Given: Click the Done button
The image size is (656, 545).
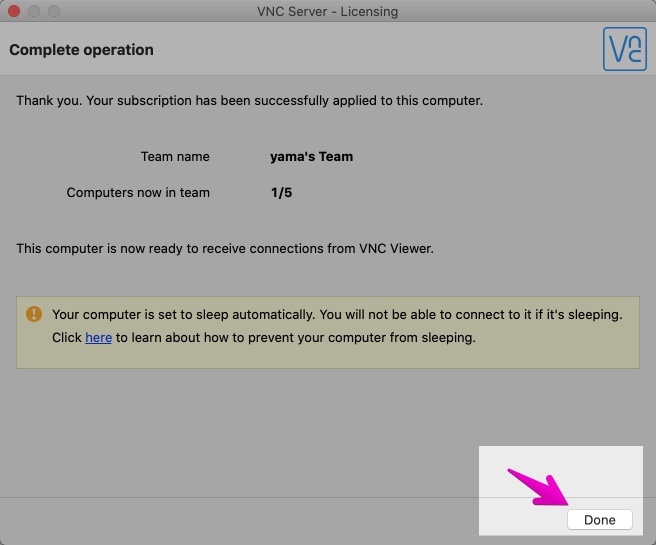Looking at the screenshot, I should pos(600,519).
